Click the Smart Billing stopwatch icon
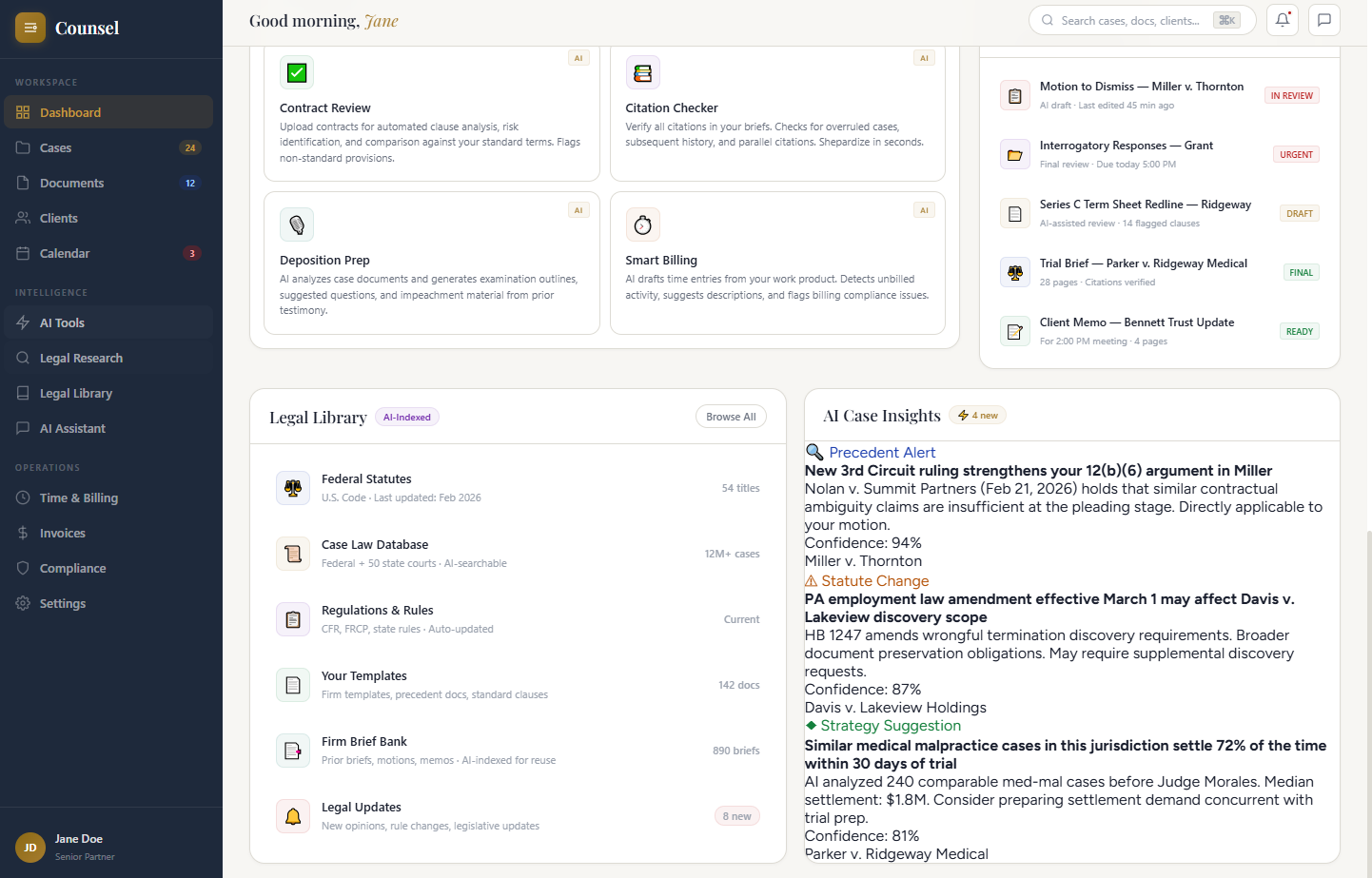 (643, 224)
